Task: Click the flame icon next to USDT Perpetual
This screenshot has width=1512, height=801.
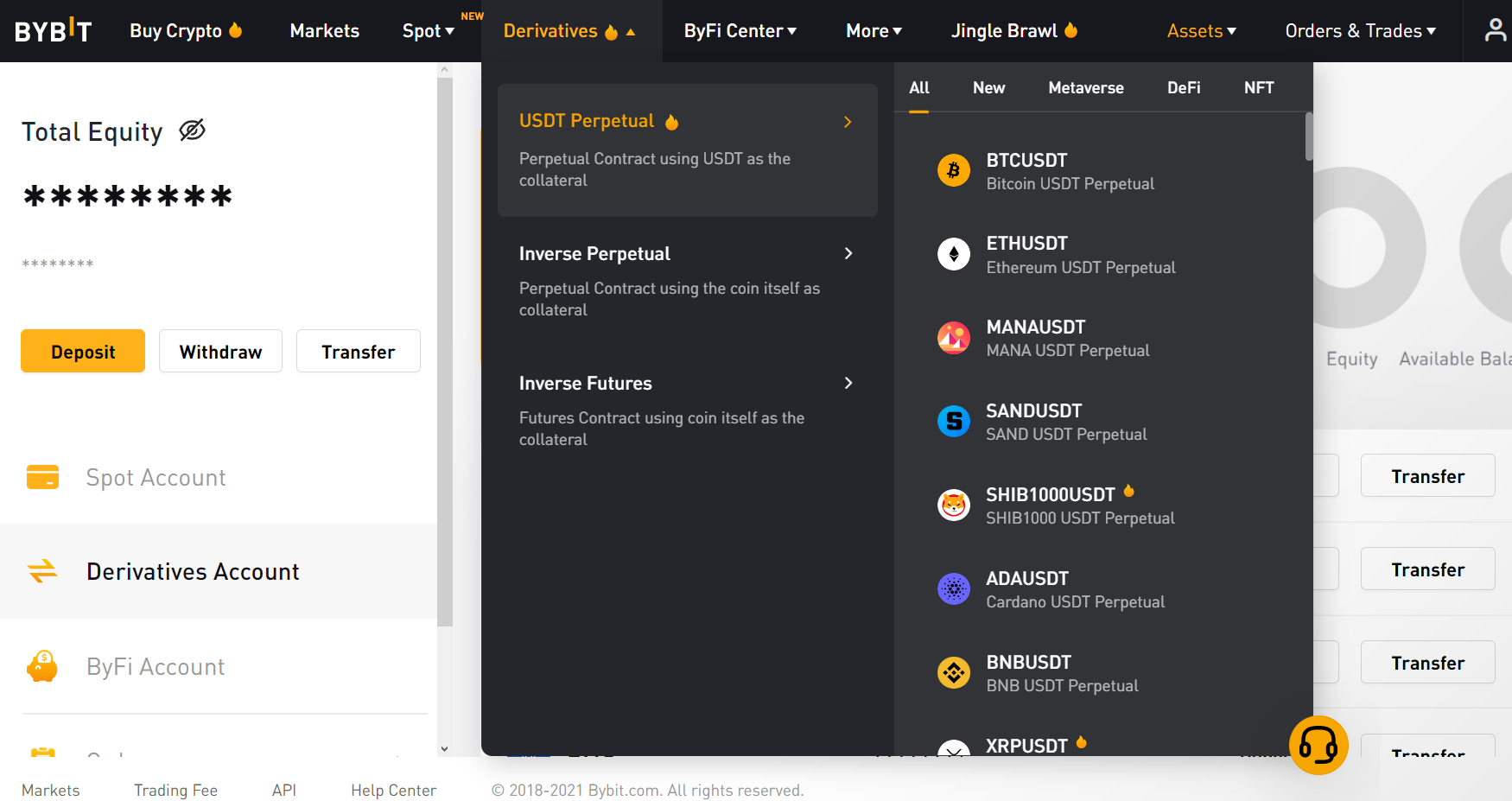Action: click(x=672, y=122)
